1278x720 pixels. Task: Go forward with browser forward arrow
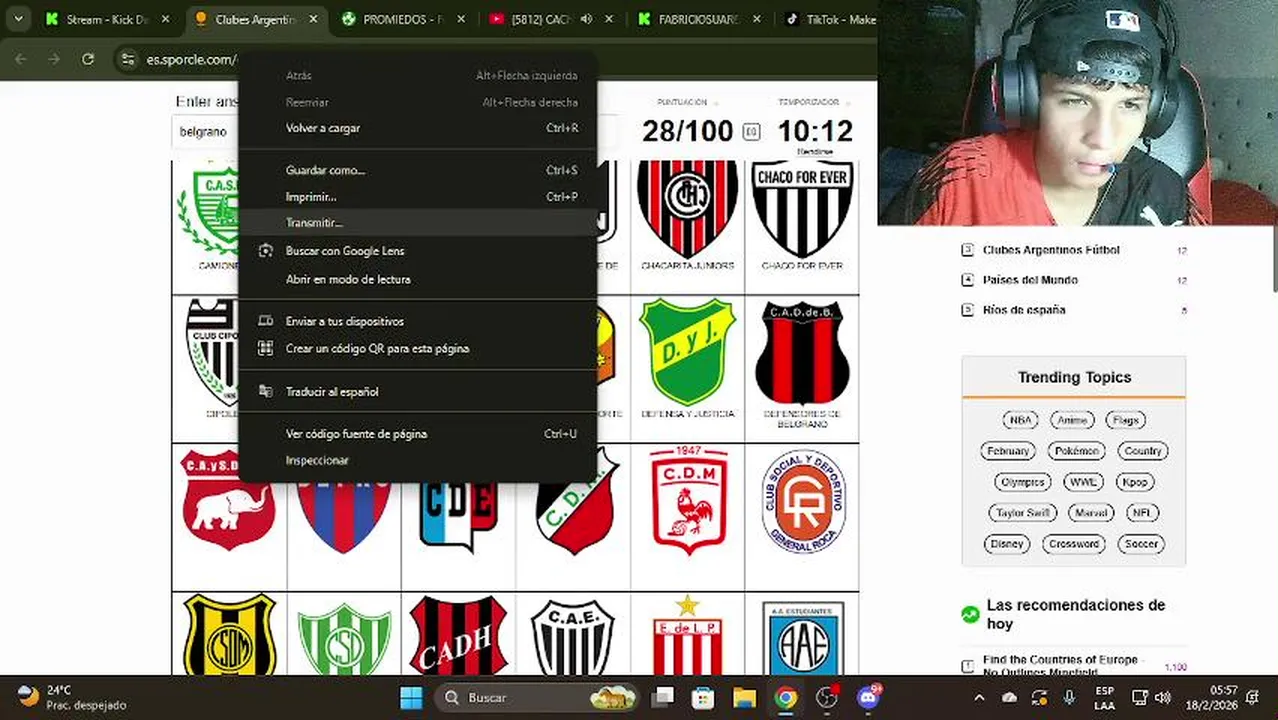click(54, 59)
